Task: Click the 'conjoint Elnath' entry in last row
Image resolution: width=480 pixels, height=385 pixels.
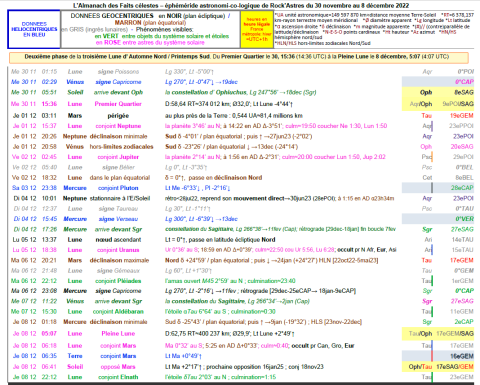Action: pyautogui.click(x=118, y=377)
